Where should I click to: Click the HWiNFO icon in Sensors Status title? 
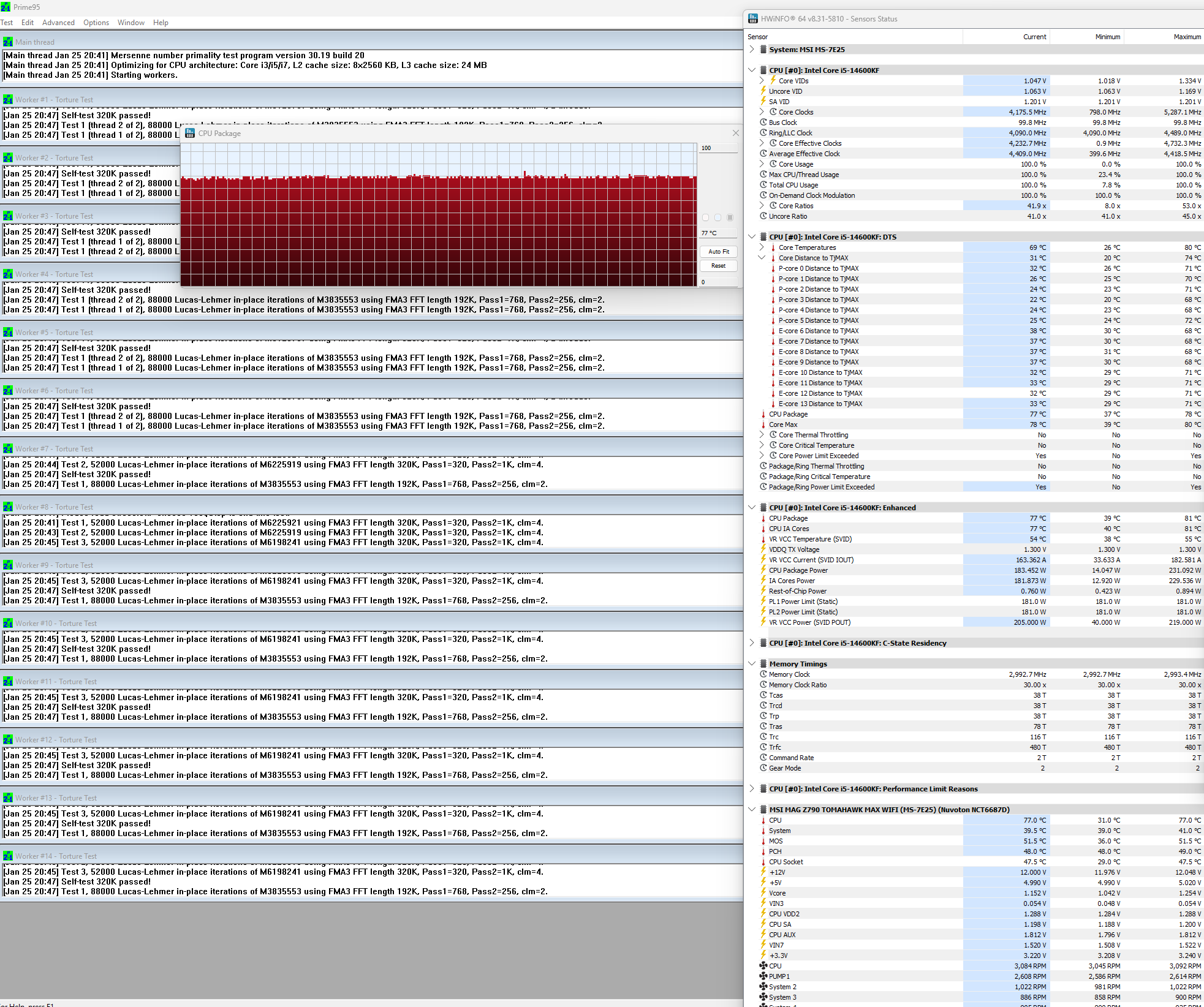(x=753, y=18)
